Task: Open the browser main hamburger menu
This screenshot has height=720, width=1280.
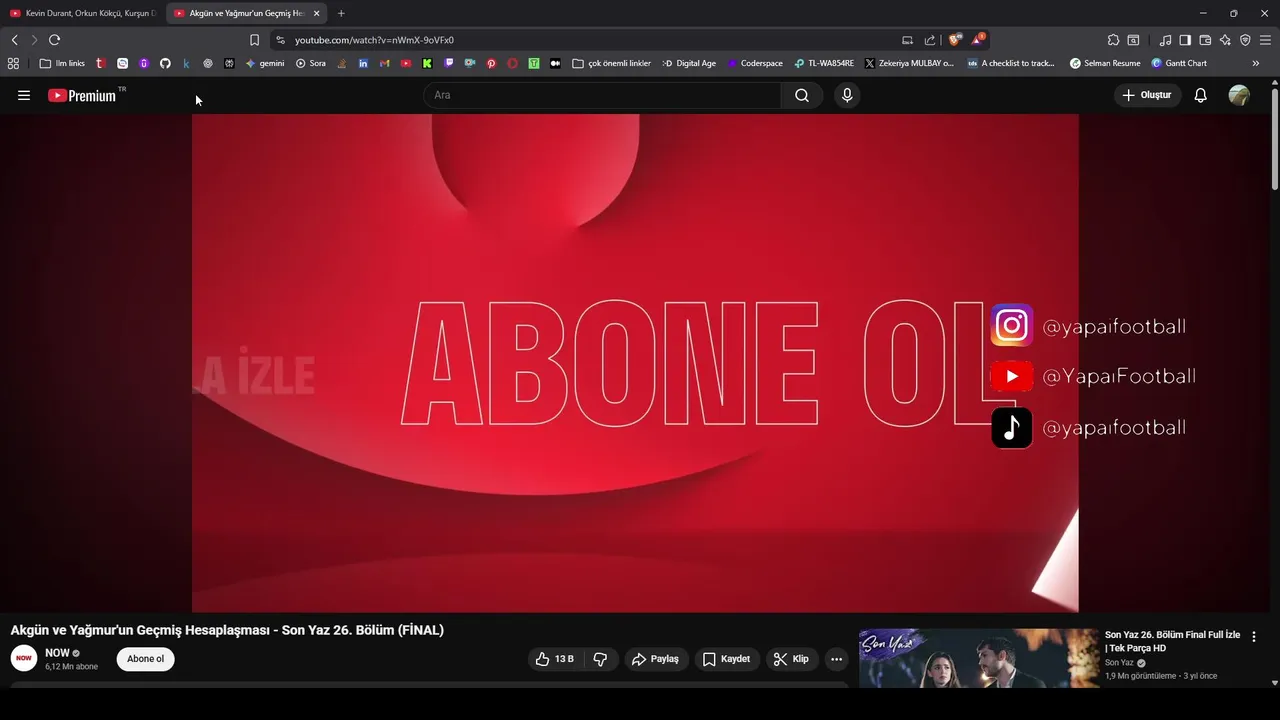Action: [x=1265, y=40]
